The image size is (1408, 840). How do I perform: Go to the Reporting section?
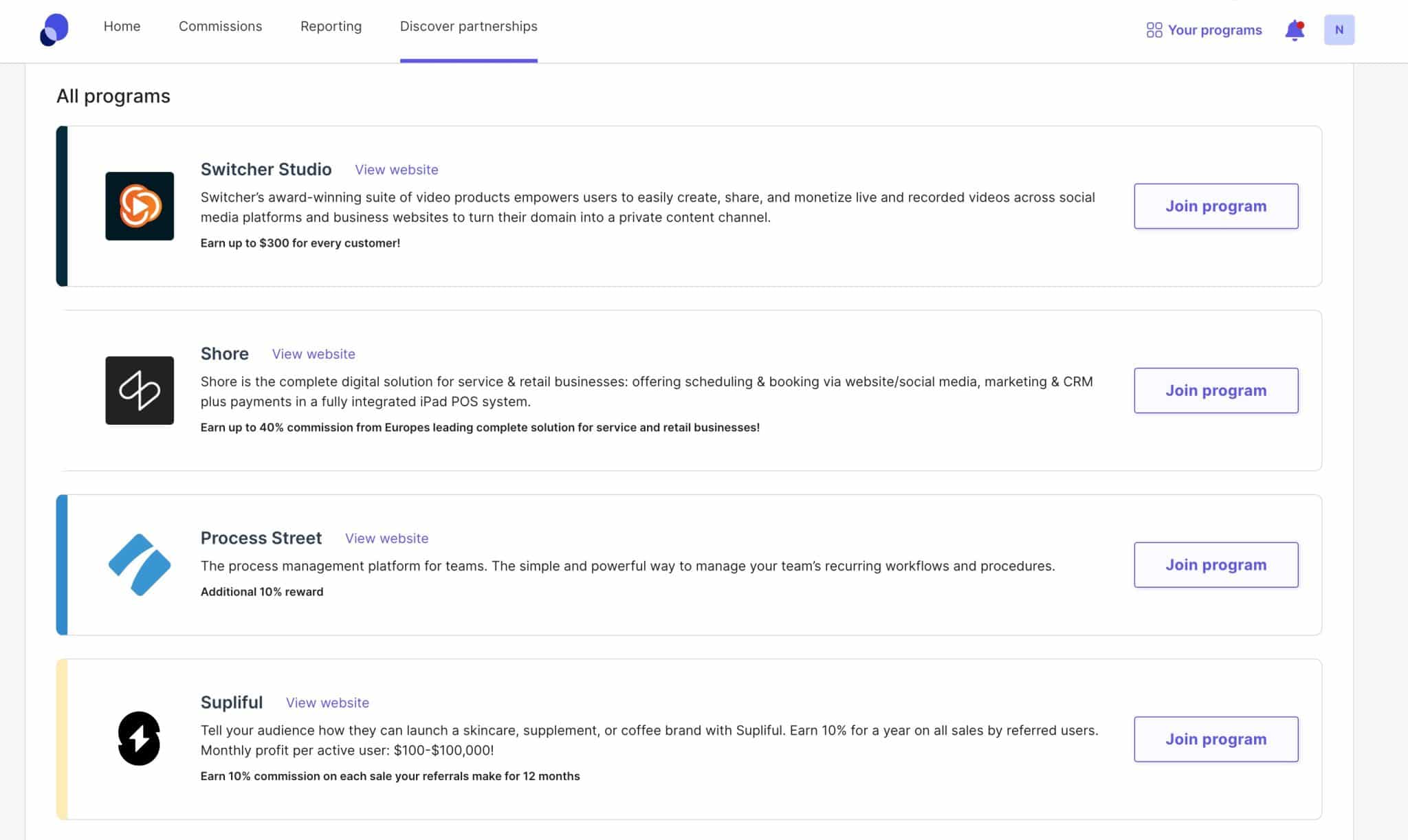click(x=331, y=26)
